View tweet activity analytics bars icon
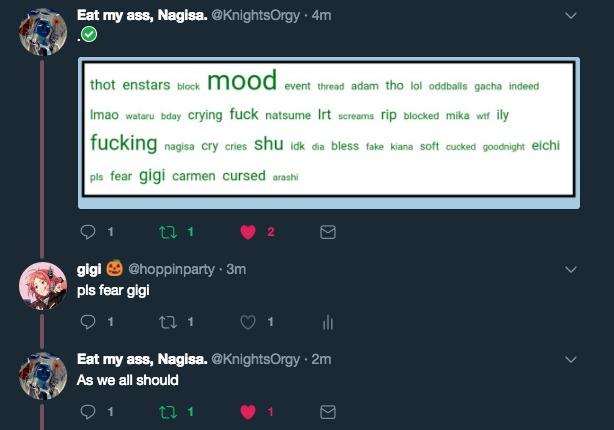Viewport: 614px width, 430px height. tap(328, 322)
